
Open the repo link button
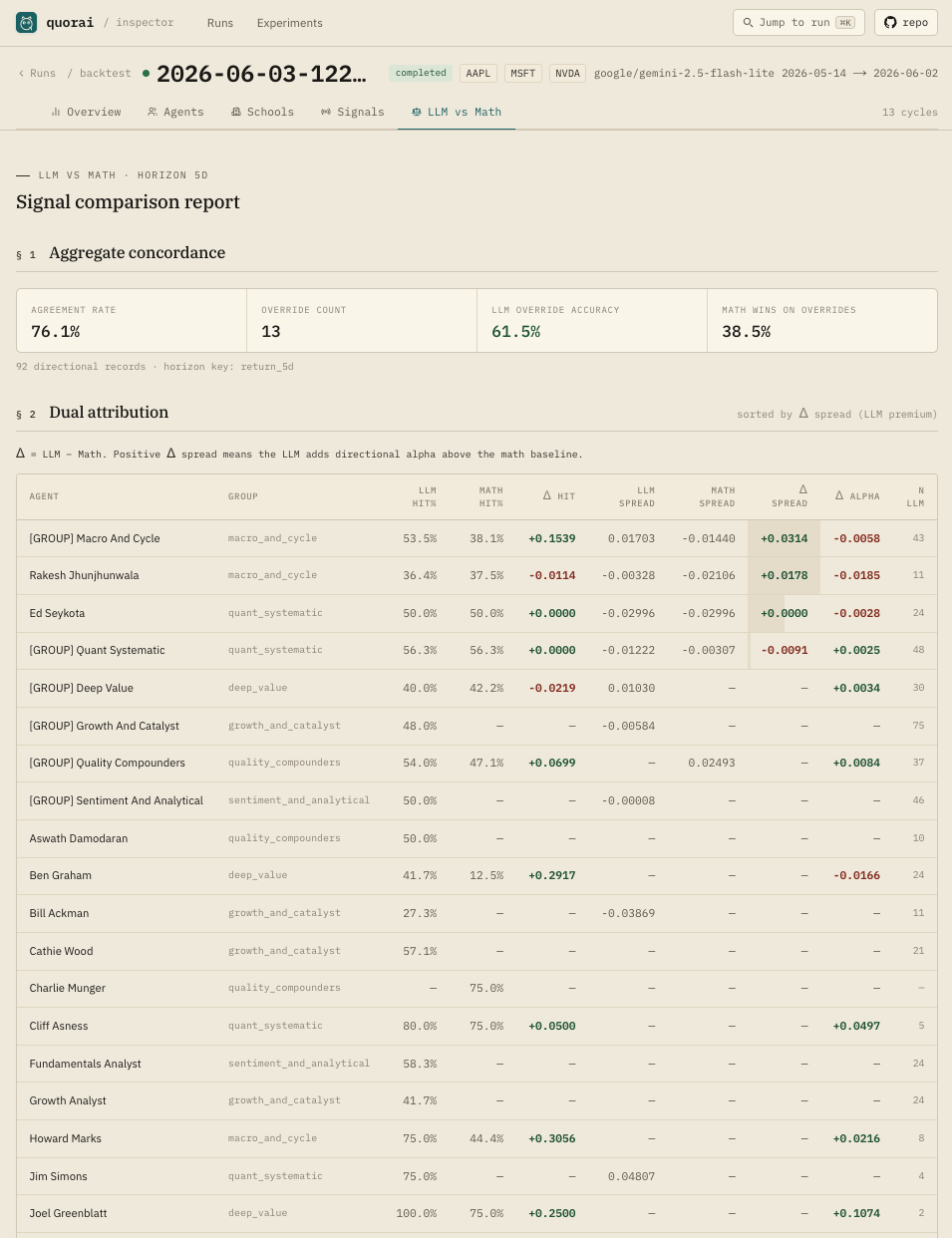906,22
